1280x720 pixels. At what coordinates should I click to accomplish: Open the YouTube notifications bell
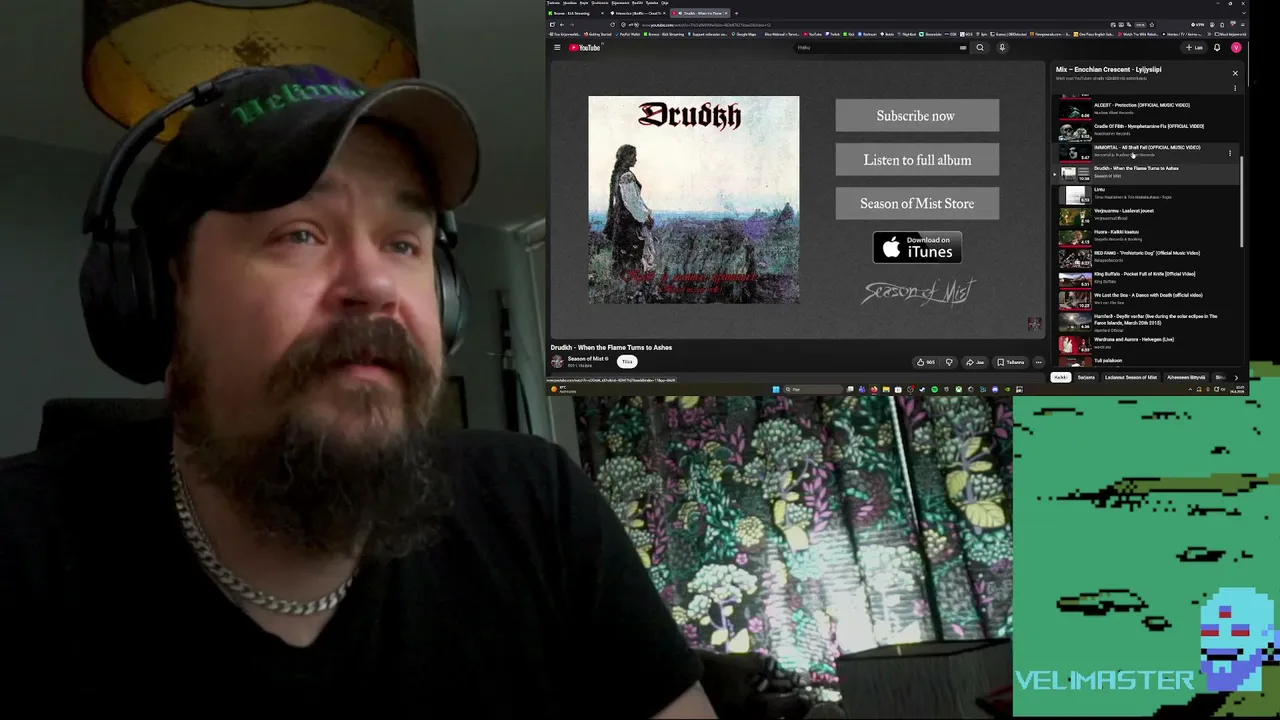pyautogui.click(x=1217, y=47)
